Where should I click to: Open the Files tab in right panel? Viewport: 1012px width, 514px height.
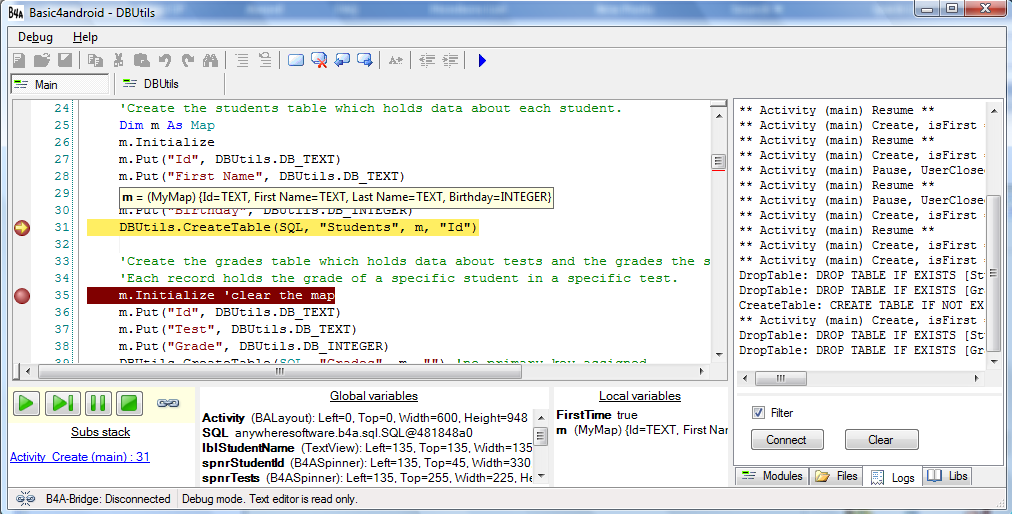pos(837,477)
